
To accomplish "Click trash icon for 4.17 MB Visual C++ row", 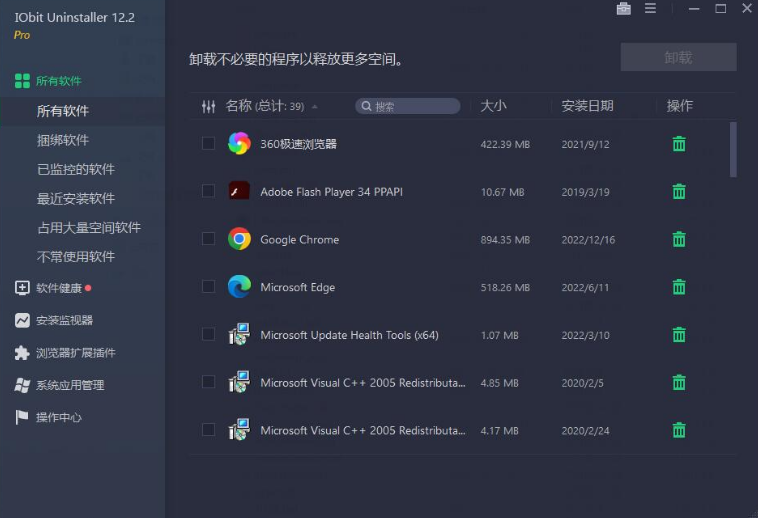I will (x=679, y=430).
